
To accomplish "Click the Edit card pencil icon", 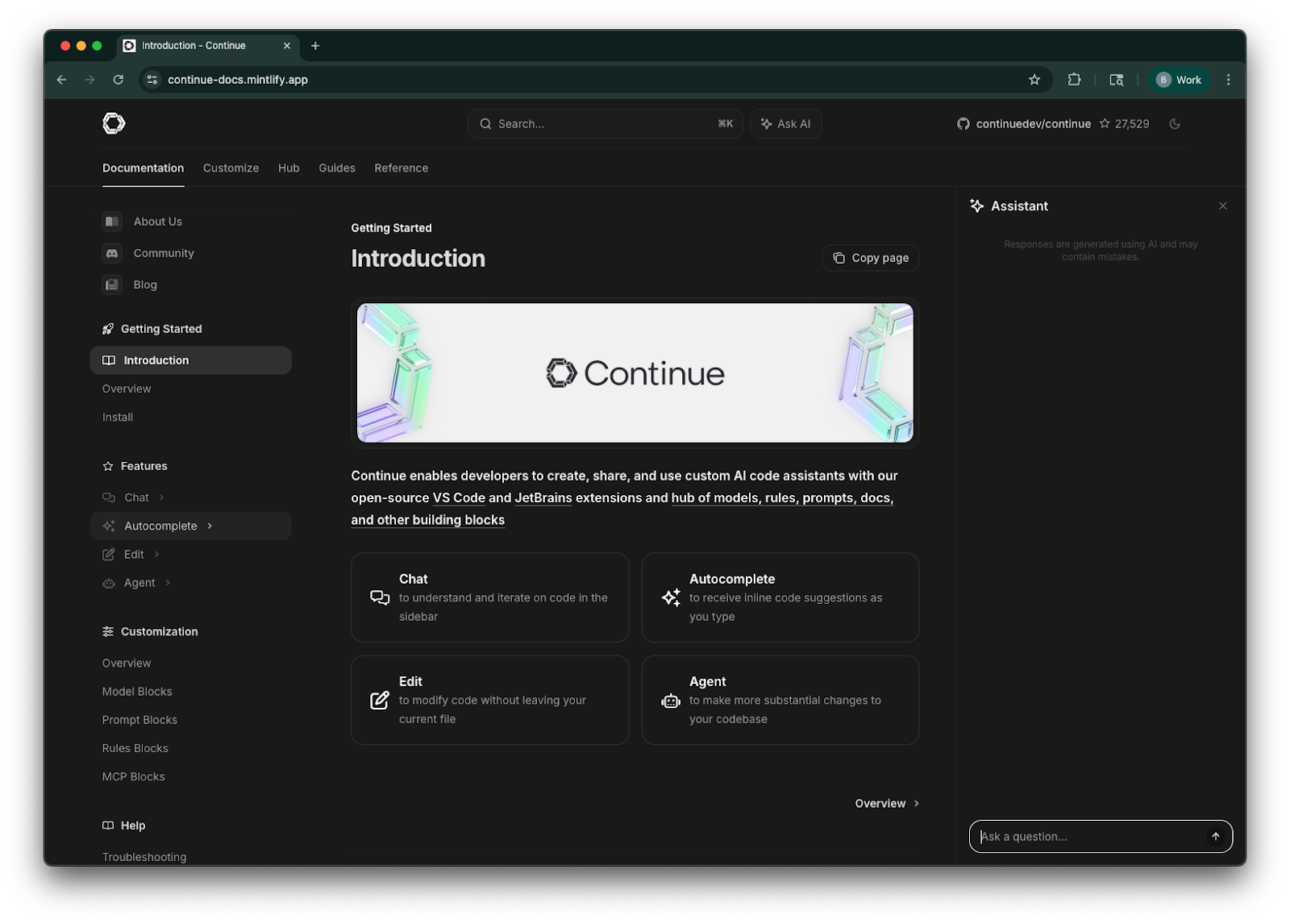I will [x=380, y=700].
